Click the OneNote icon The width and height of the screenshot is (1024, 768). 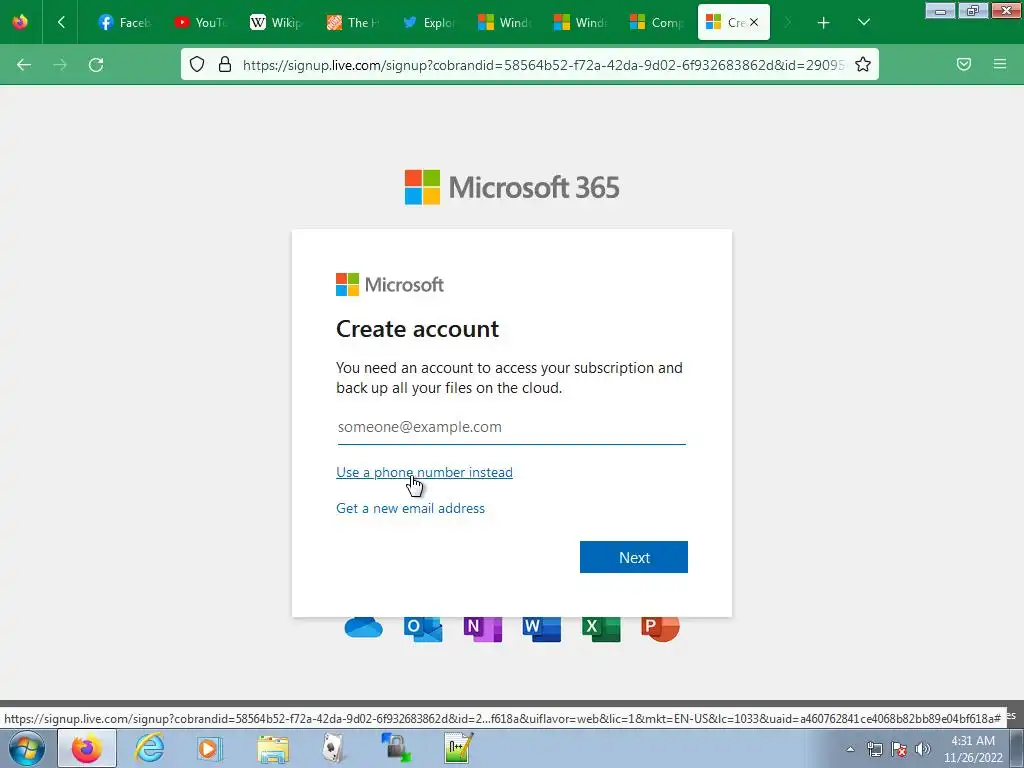pos(483,628)
